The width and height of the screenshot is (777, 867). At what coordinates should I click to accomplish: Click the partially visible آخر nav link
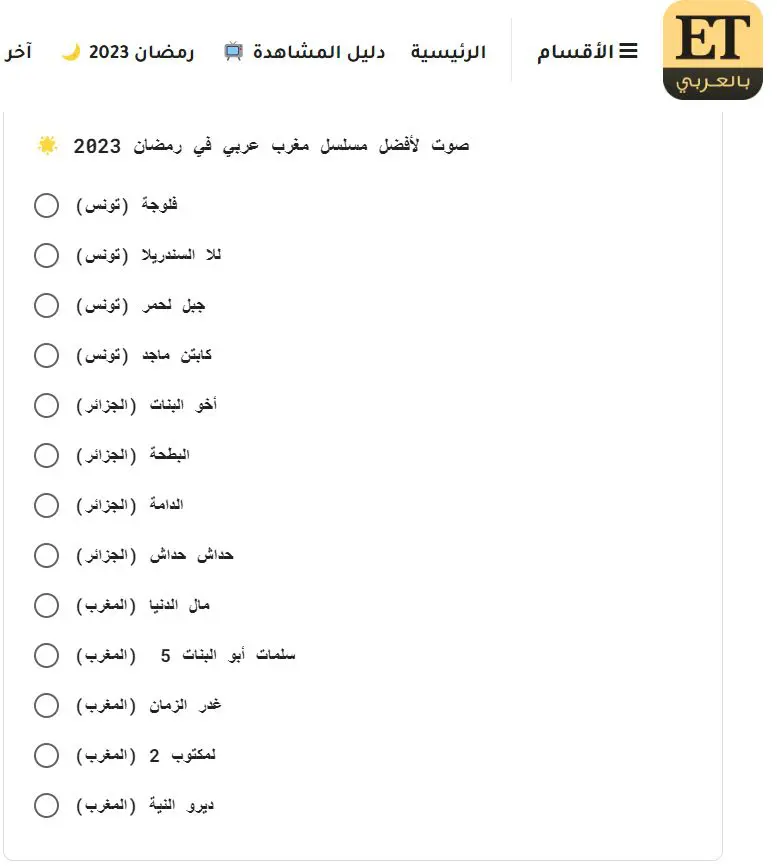coord(17,52)
